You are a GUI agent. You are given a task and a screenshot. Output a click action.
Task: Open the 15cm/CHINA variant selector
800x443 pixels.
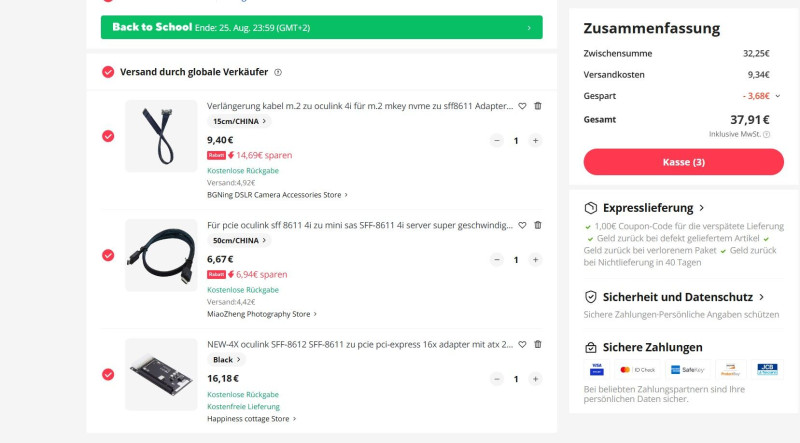pyautogui.click(x=238, y=121)
